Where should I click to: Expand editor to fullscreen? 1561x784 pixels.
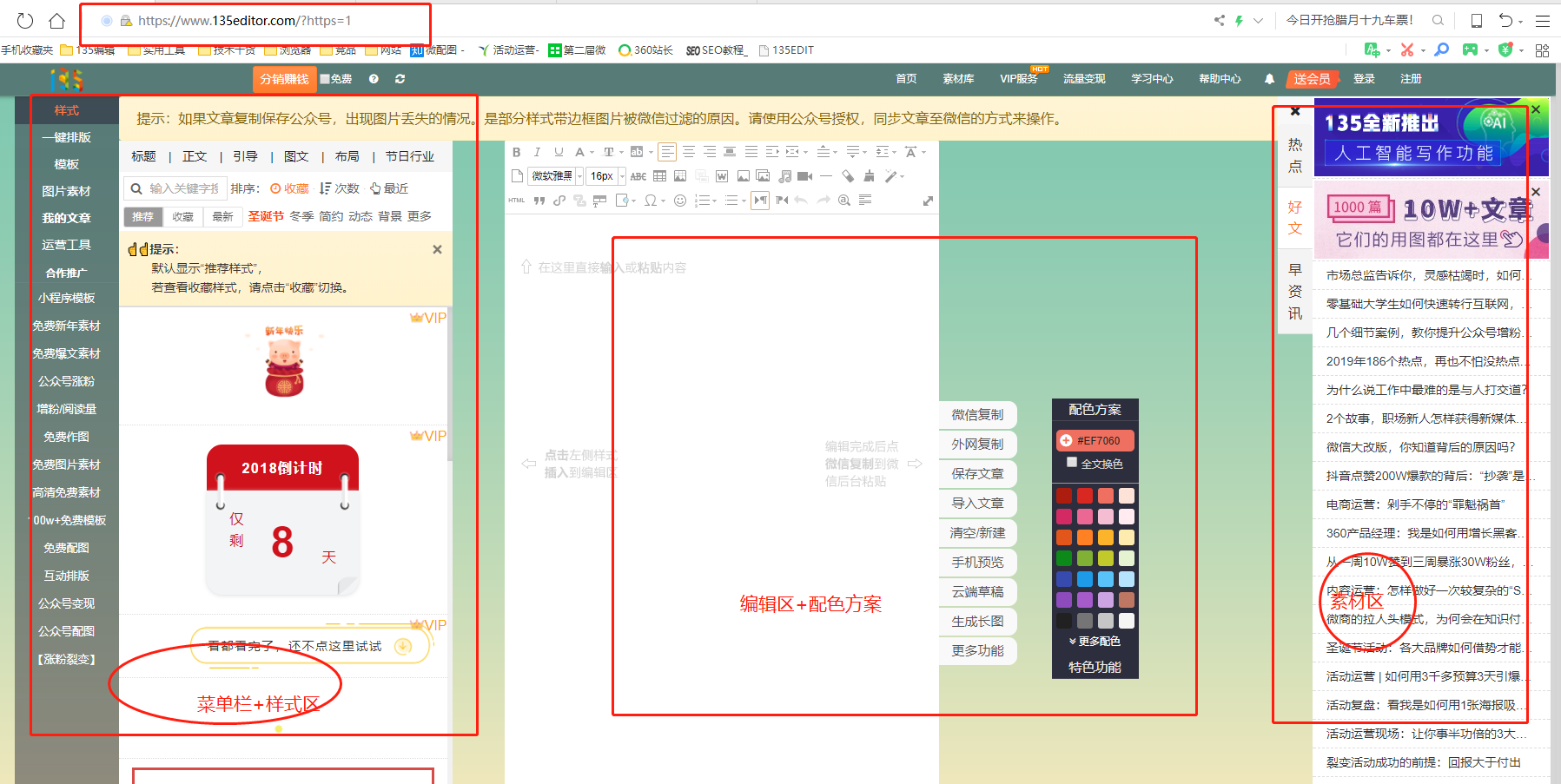coord(928,201)
